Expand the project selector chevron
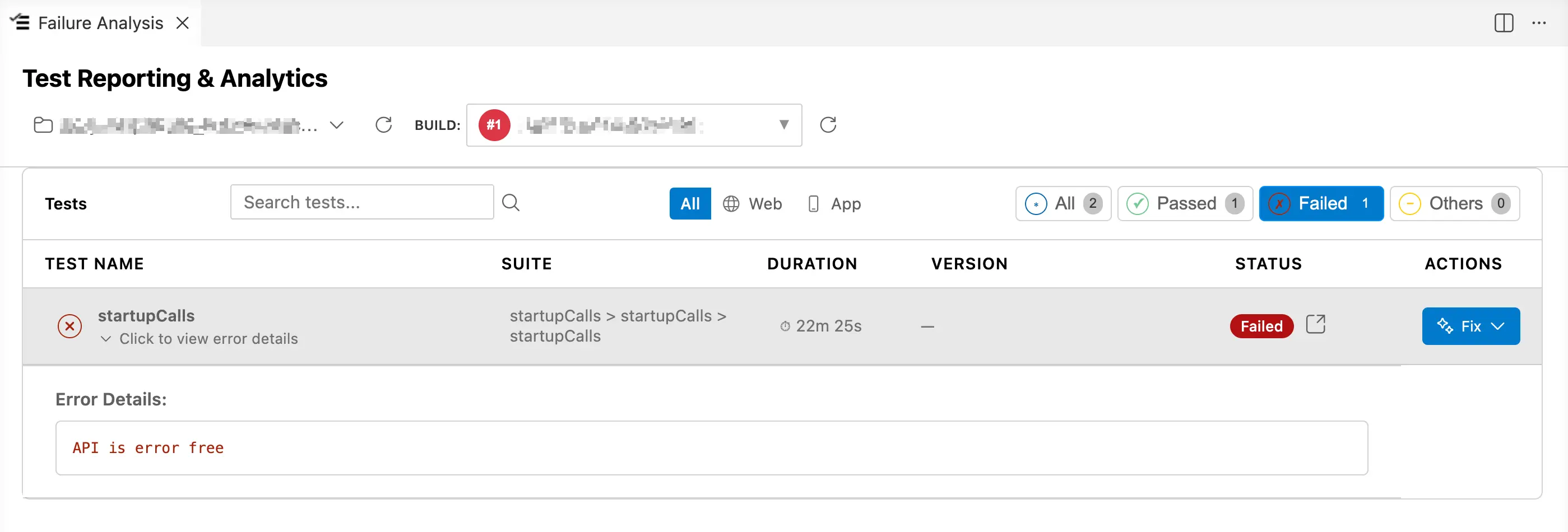The image size is (1568, 532). tap(337, 125)
